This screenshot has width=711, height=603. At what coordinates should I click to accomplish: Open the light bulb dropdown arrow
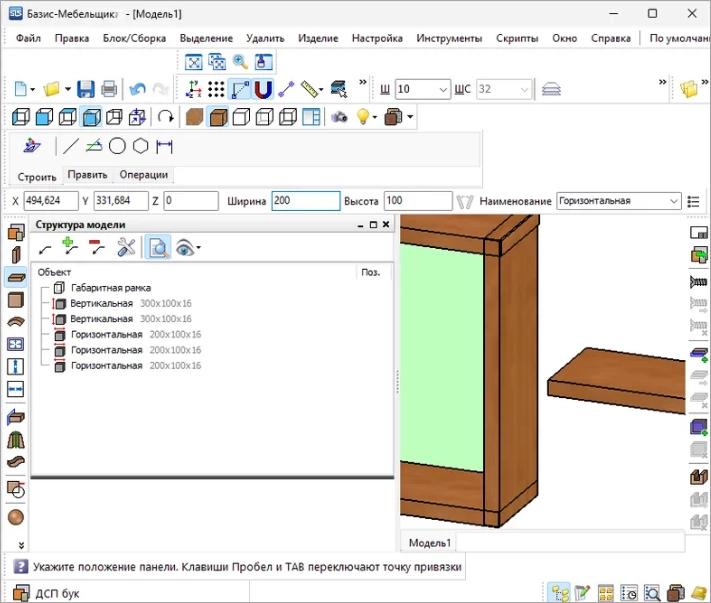[x=375, y=117]
